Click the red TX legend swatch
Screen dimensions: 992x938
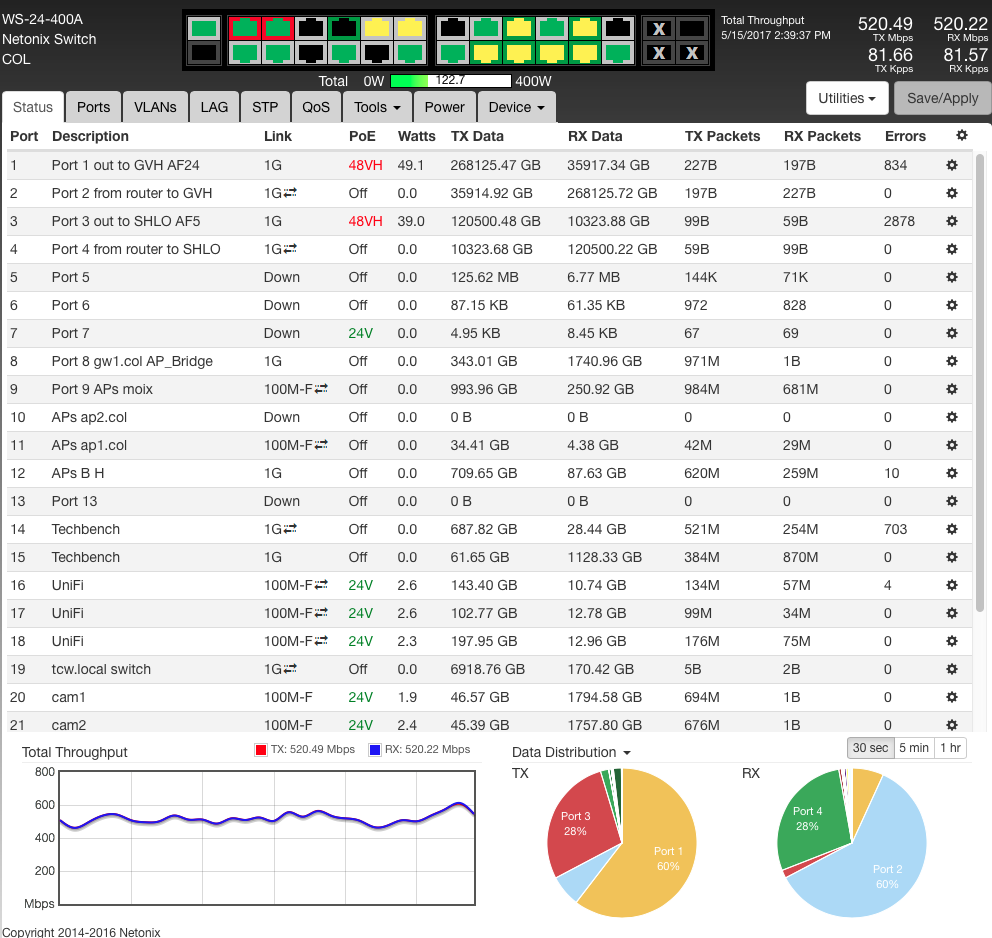click(262, 750)
